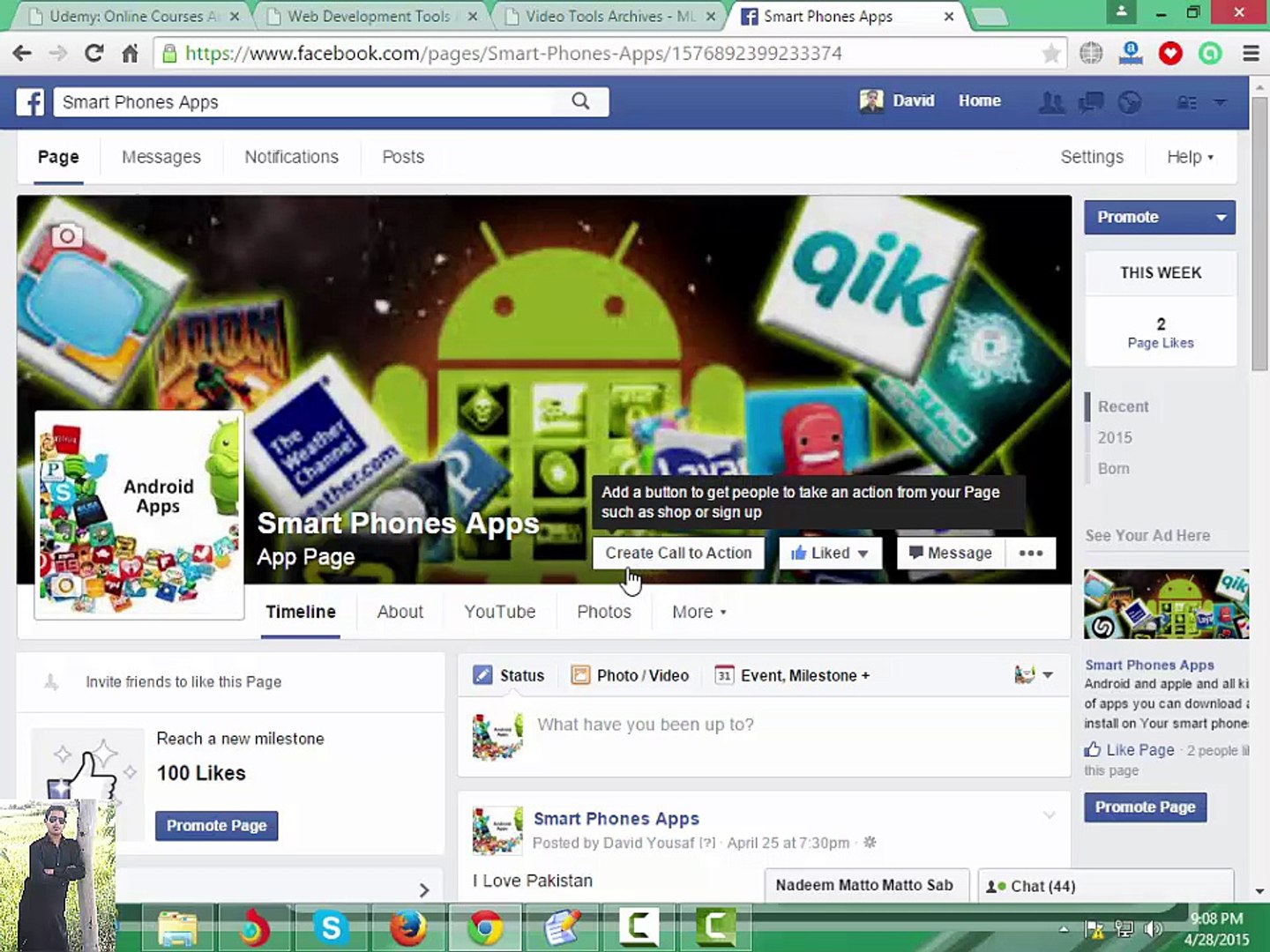1270x952 pixels.
Task: Open the About tab
Action: (400, 612)
